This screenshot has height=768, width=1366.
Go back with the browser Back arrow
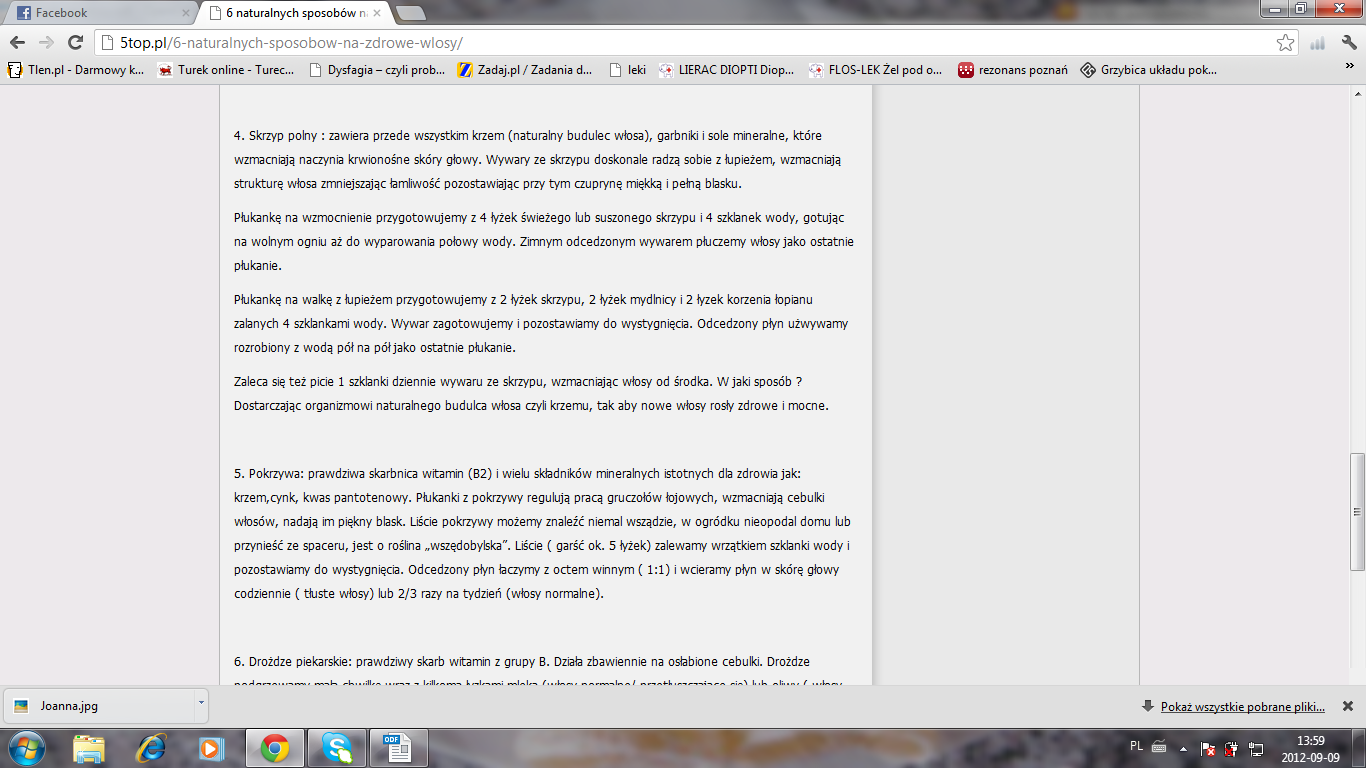17,43
